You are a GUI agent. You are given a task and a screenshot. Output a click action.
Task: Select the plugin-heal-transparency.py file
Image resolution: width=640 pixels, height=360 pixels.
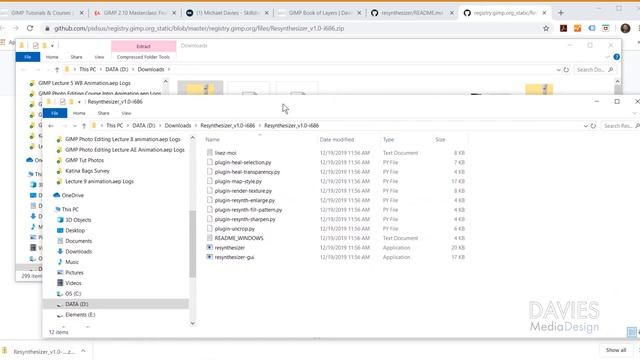(247, 172)
